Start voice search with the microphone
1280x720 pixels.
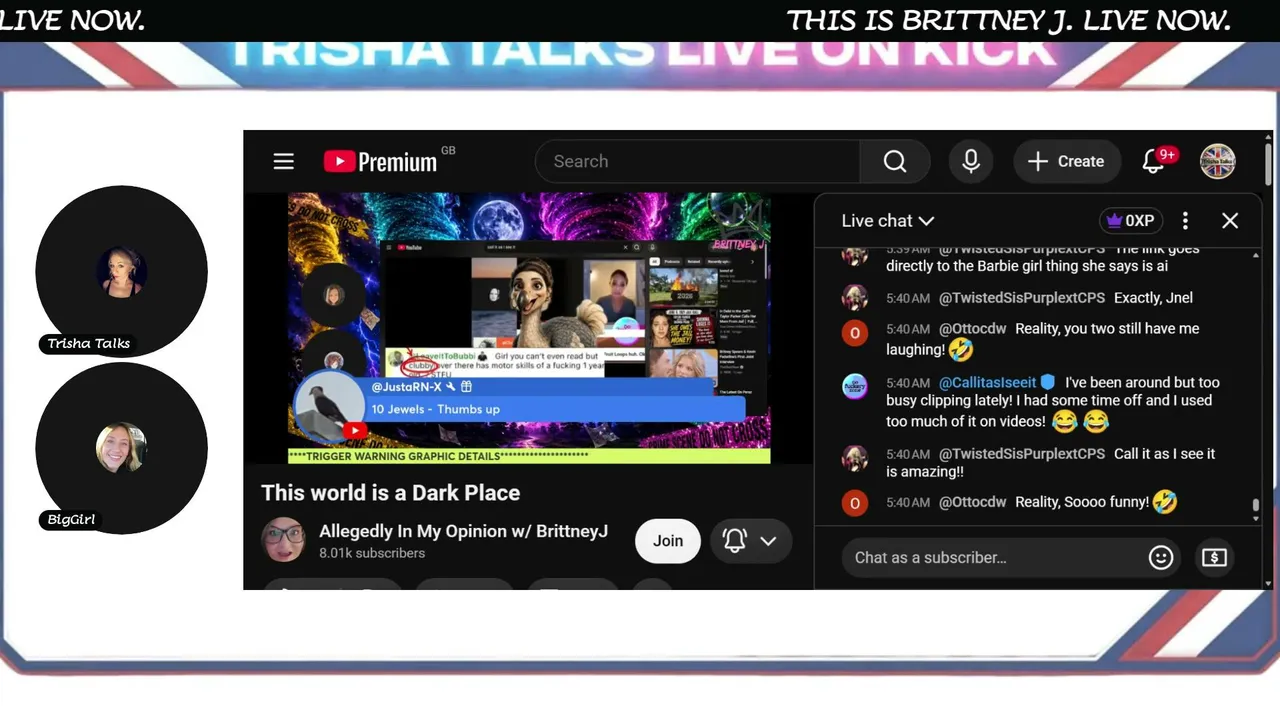(971, 161)
